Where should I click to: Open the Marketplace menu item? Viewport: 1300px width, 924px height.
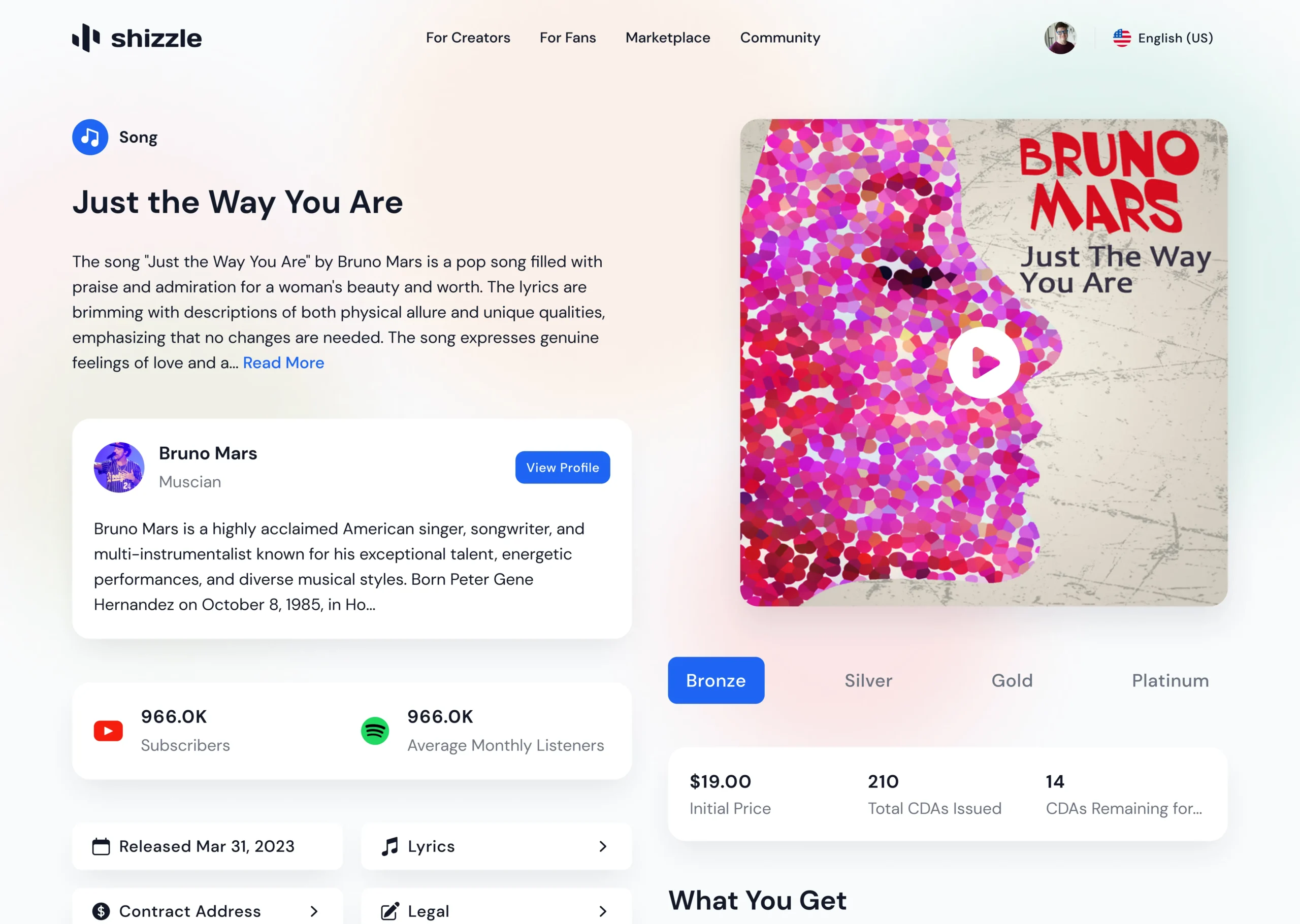pos(668,38)
